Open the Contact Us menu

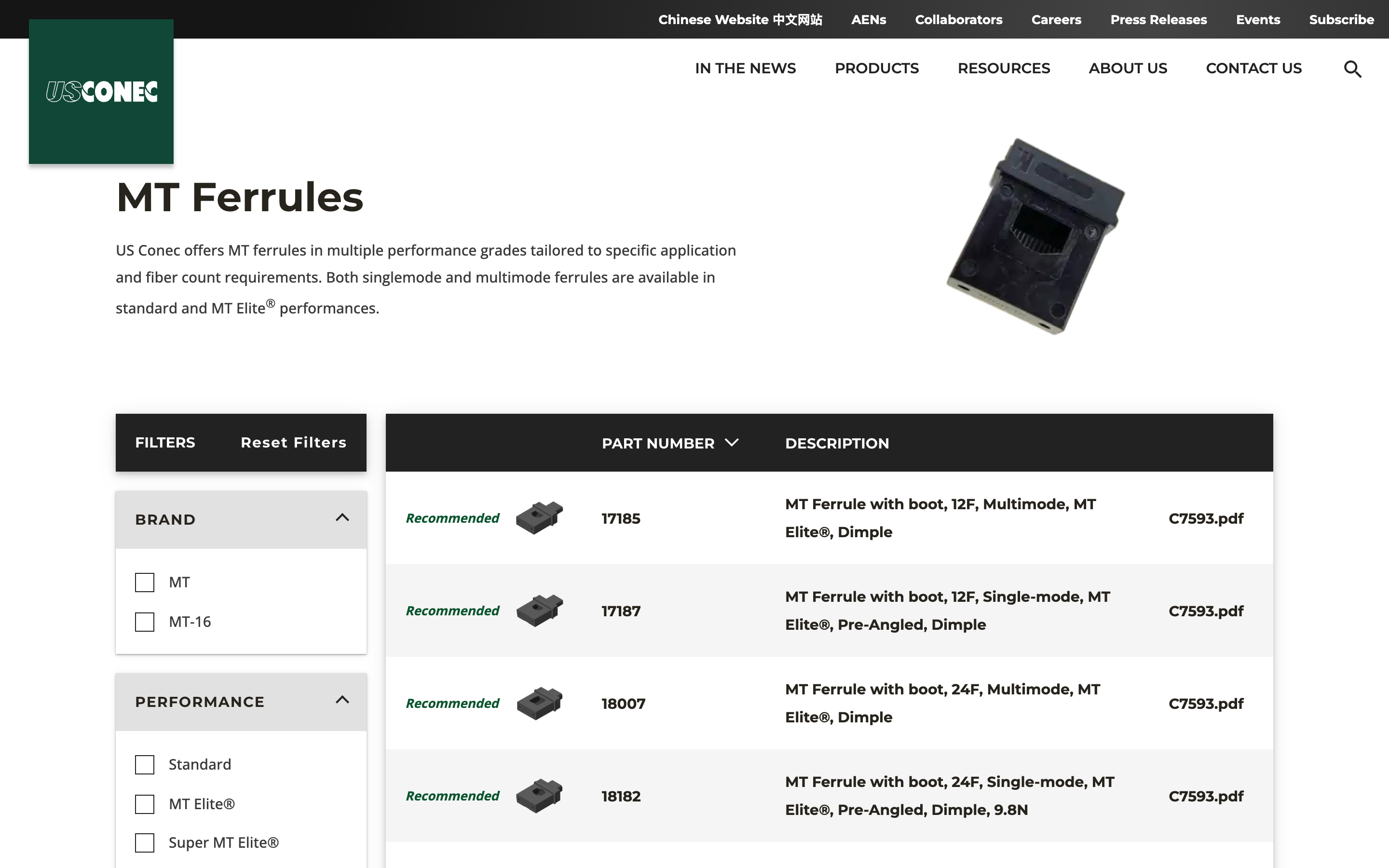tap(1253, 68)
